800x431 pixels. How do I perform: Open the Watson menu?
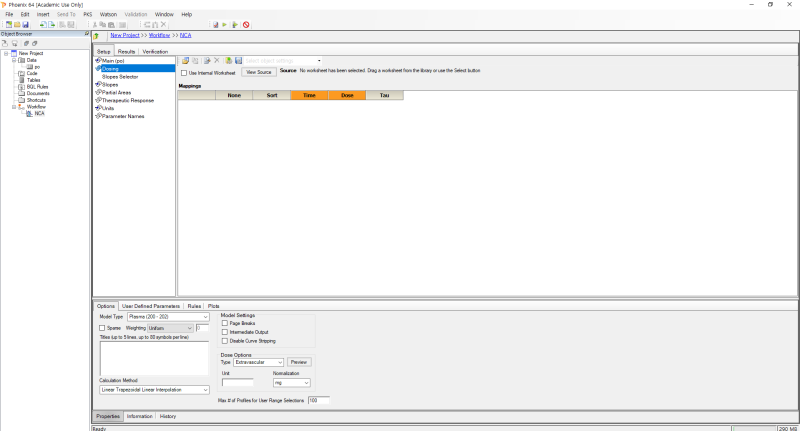pyautogui.click(x=108, y=14)
